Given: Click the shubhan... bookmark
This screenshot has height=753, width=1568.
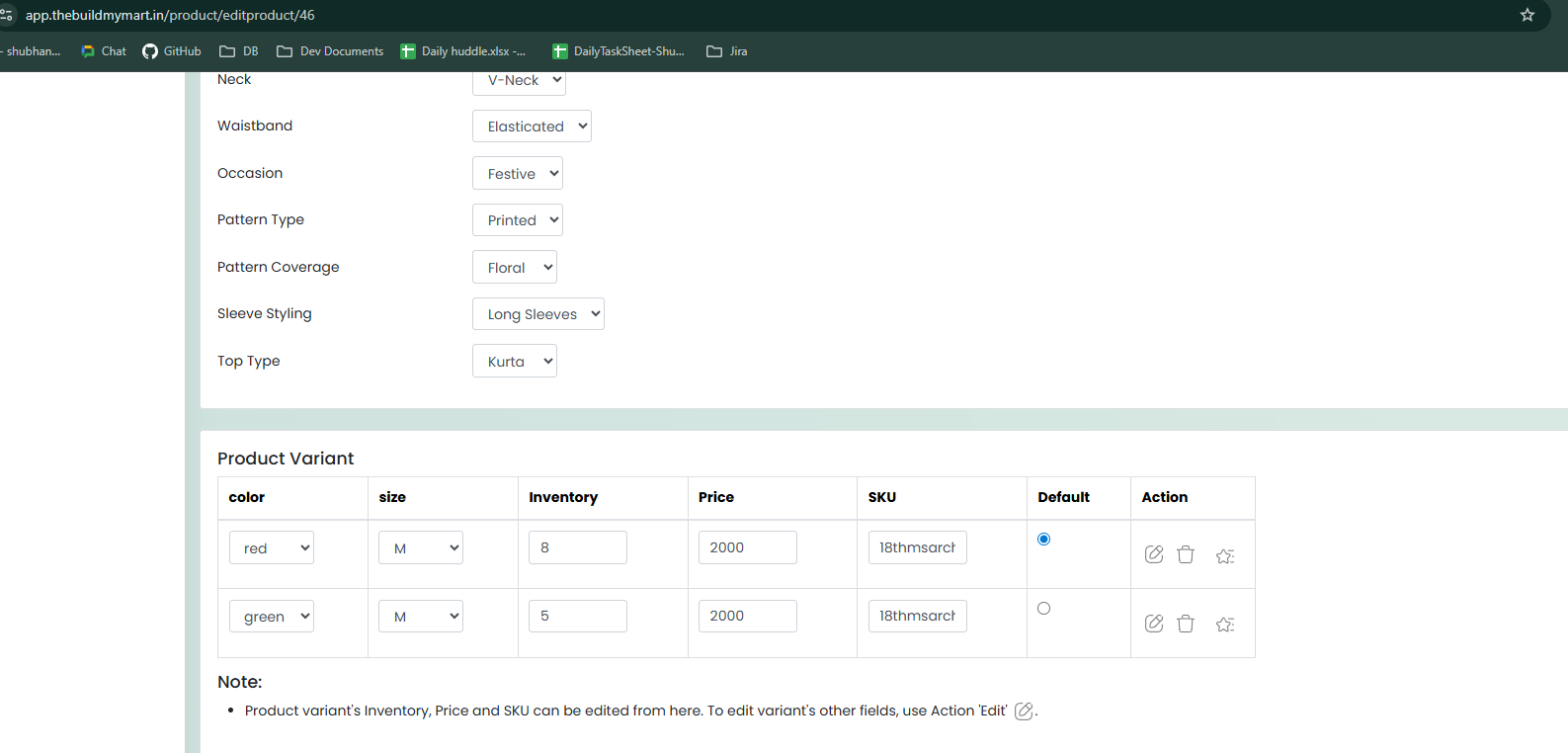Looking at the screenshot, I should click(x=31, y=51).
